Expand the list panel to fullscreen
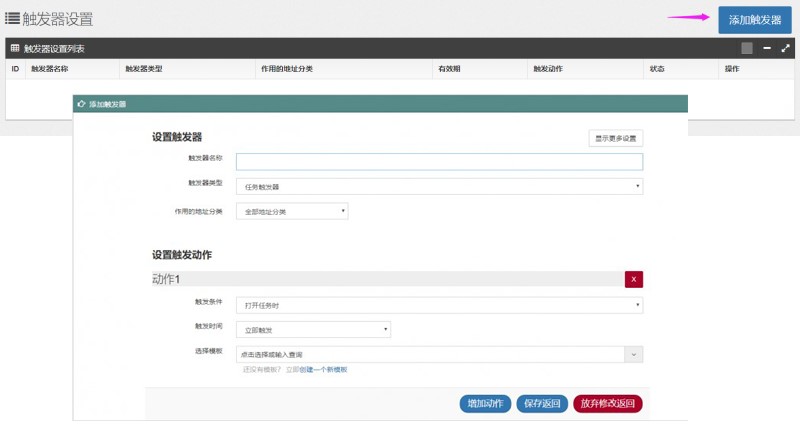 coord(785,48)
